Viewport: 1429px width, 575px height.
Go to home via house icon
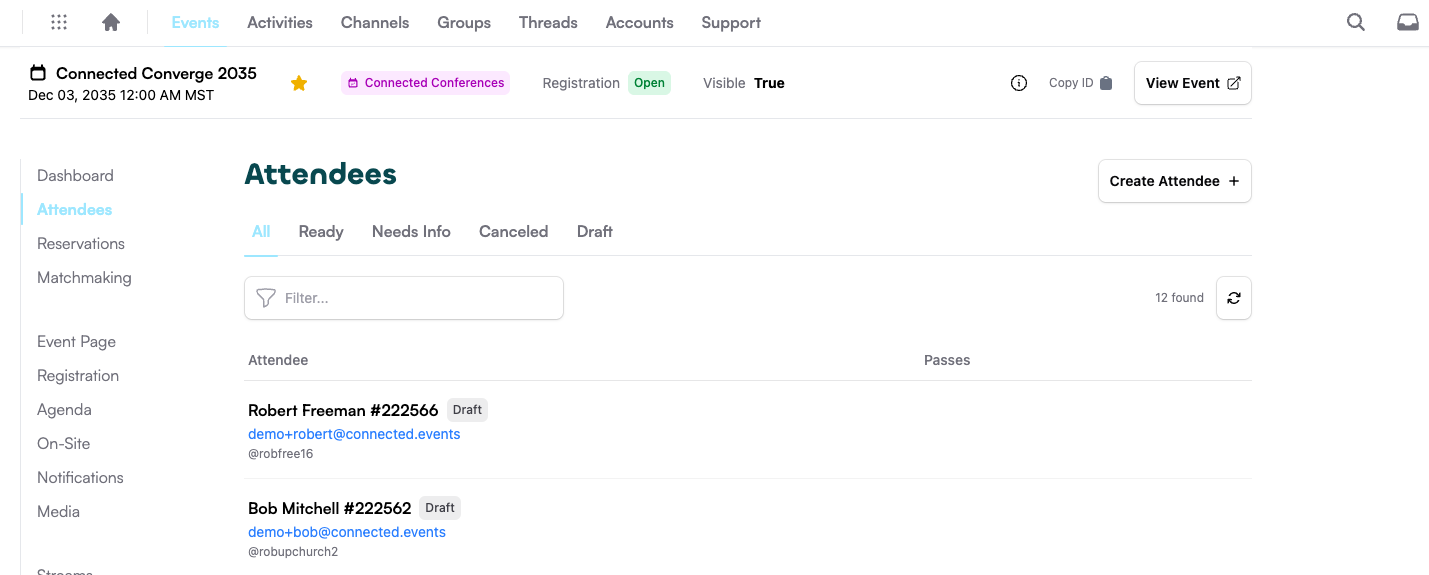click(111, 22)
